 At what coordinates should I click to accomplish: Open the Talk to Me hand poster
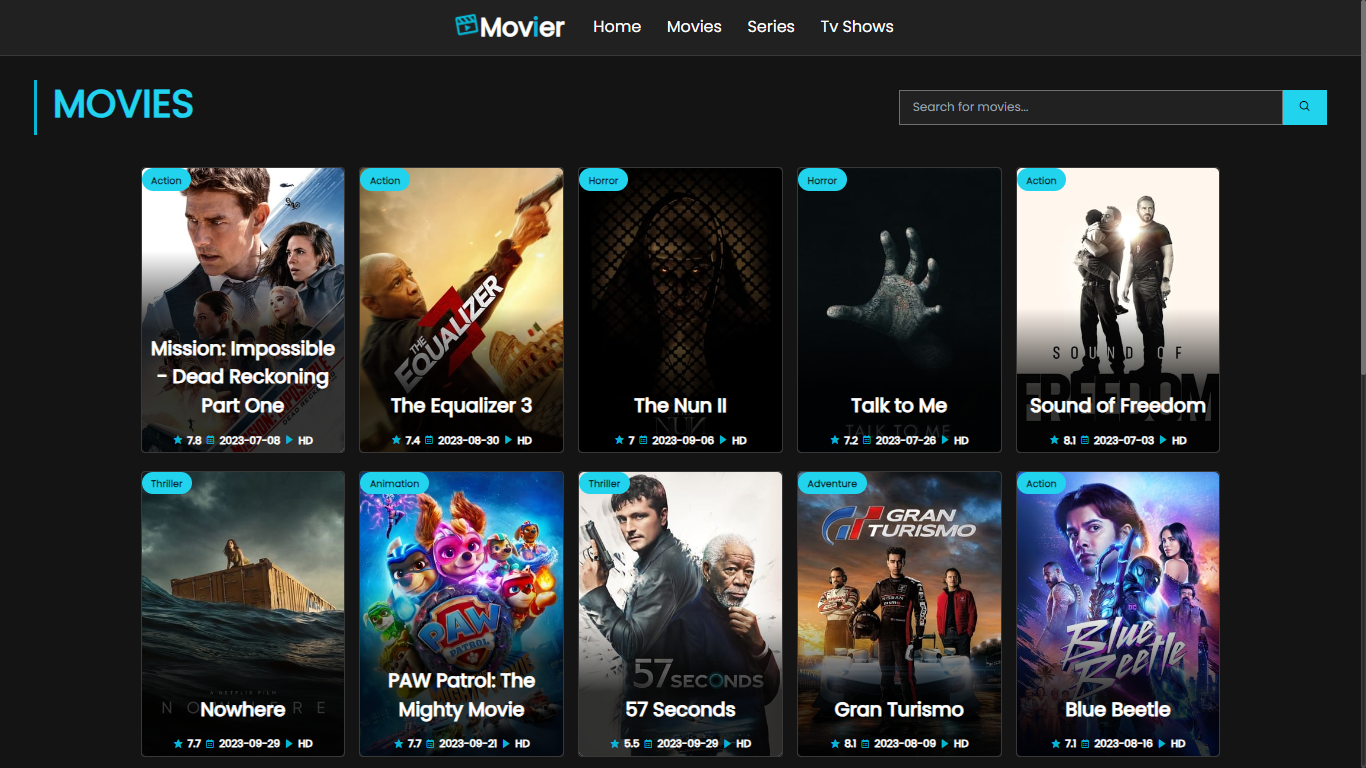click(x=899, y=310)
